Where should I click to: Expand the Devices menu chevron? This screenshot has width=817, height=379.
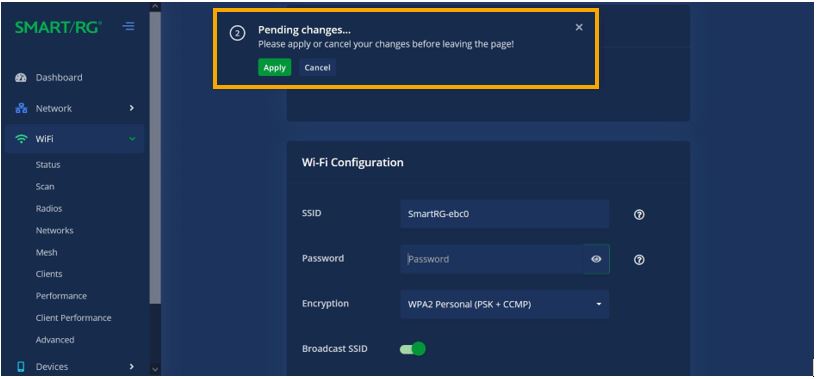pyautogui.click(x=131, y=366)
